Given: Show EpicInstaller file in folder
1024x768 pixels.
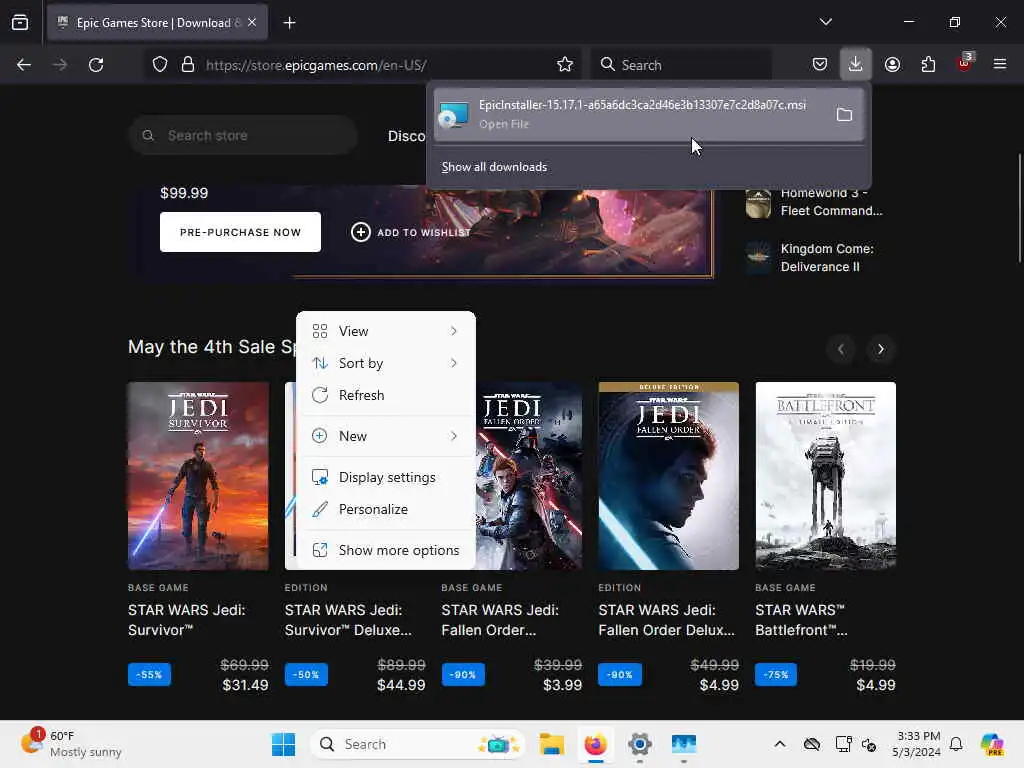Looking at the screenshot, I should (x=844, y=115).
